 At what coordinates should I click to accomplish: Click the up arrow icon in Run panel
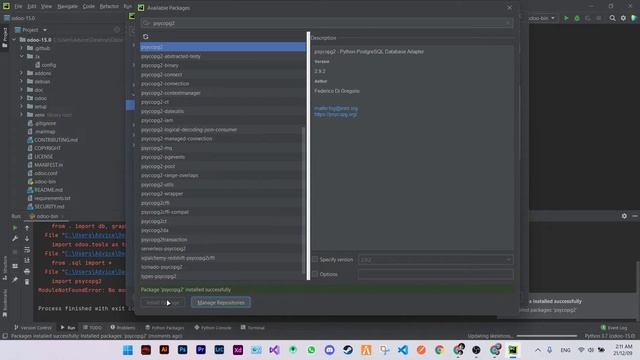tap(27, 228)
